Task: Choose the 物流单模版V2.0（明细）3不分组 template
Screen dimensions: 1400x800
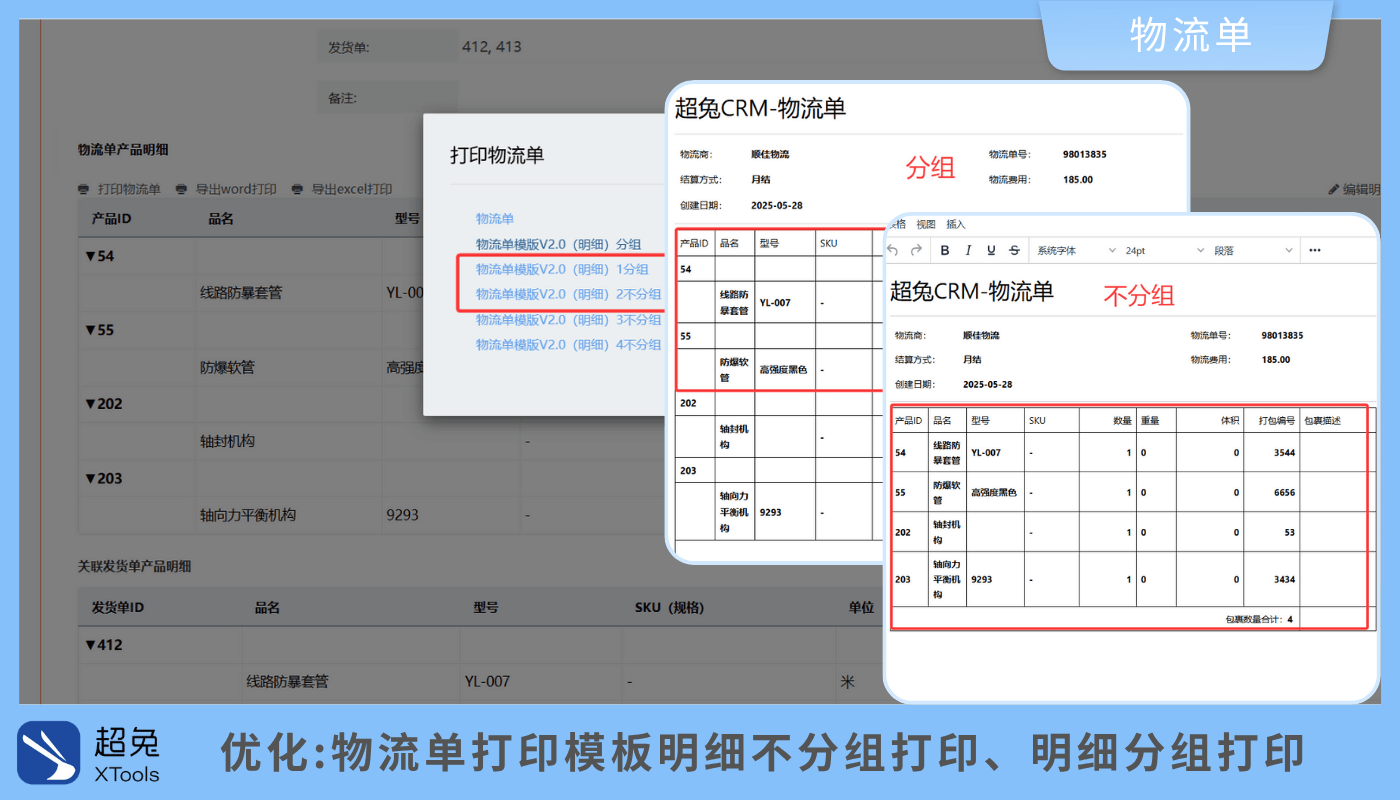Action: pyautogui.click(x=568, y=320)
